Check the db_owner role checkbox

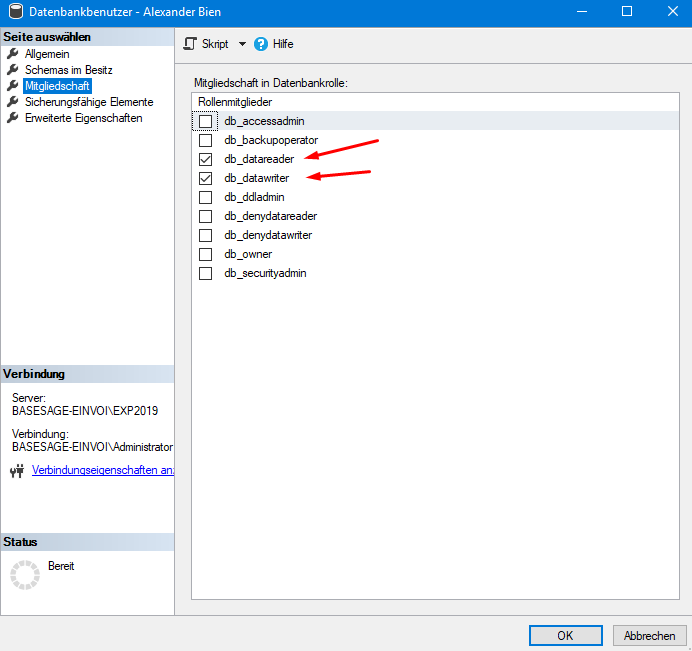[x=206, y=254]
